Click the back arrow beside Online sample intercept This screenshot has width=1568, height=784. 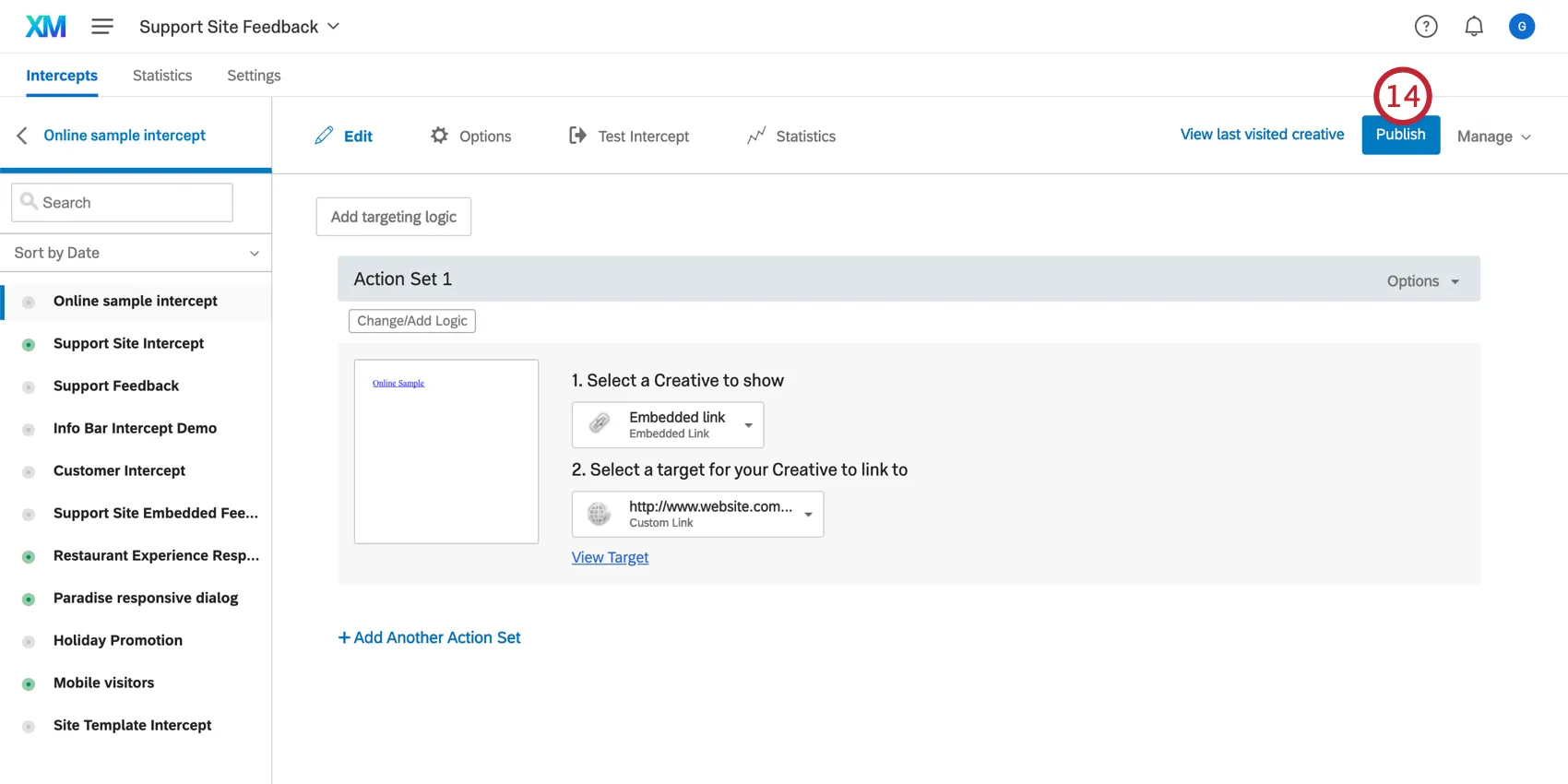[22, 136]
